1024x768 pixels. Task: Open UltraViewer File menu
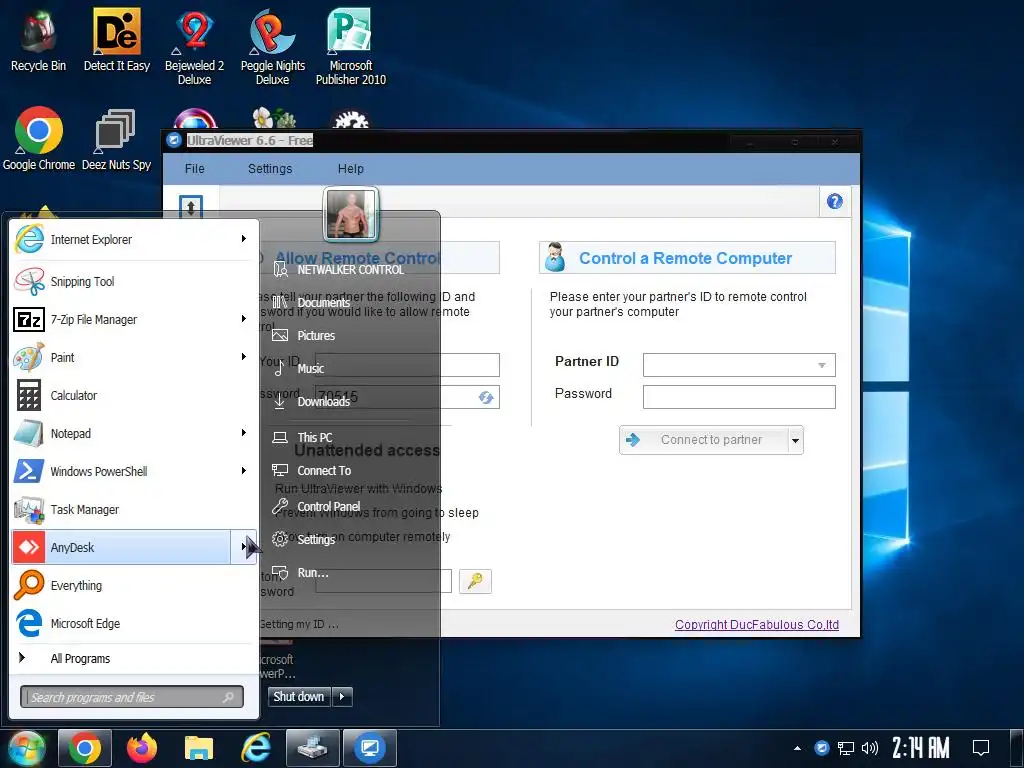(x=195, y=168)
